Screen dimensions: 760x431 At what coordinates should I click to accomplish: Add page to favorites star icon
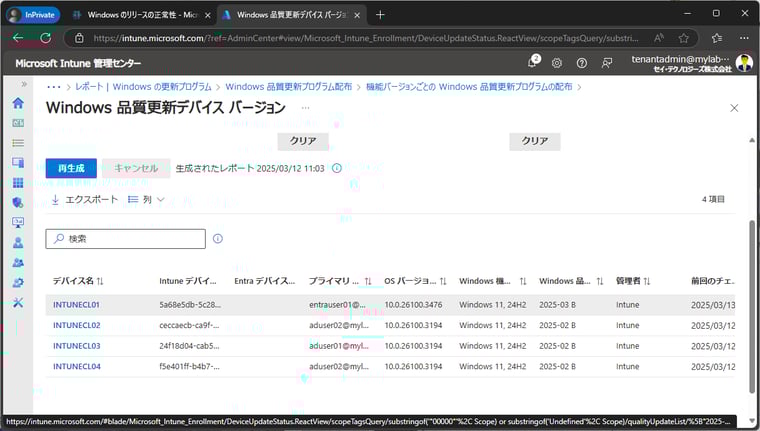[683, 38]
